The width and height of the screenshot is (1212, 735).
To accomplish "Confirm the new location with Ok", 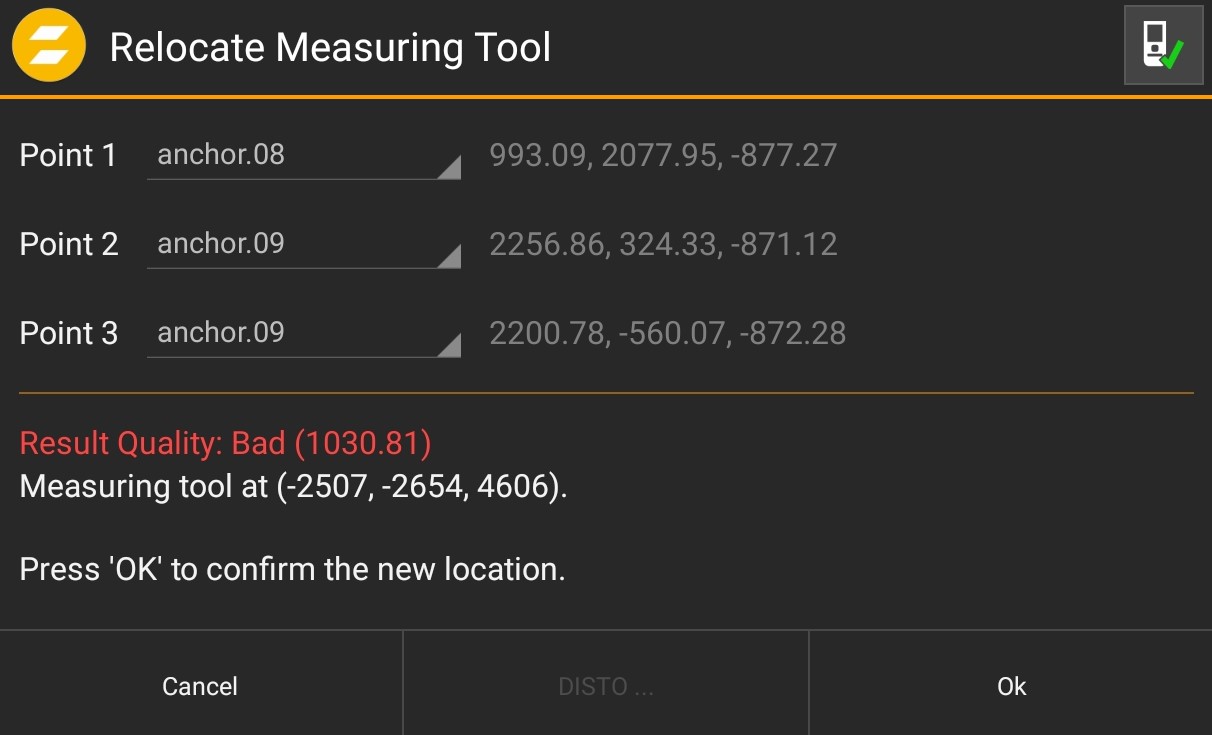I will pos(1011,686).
